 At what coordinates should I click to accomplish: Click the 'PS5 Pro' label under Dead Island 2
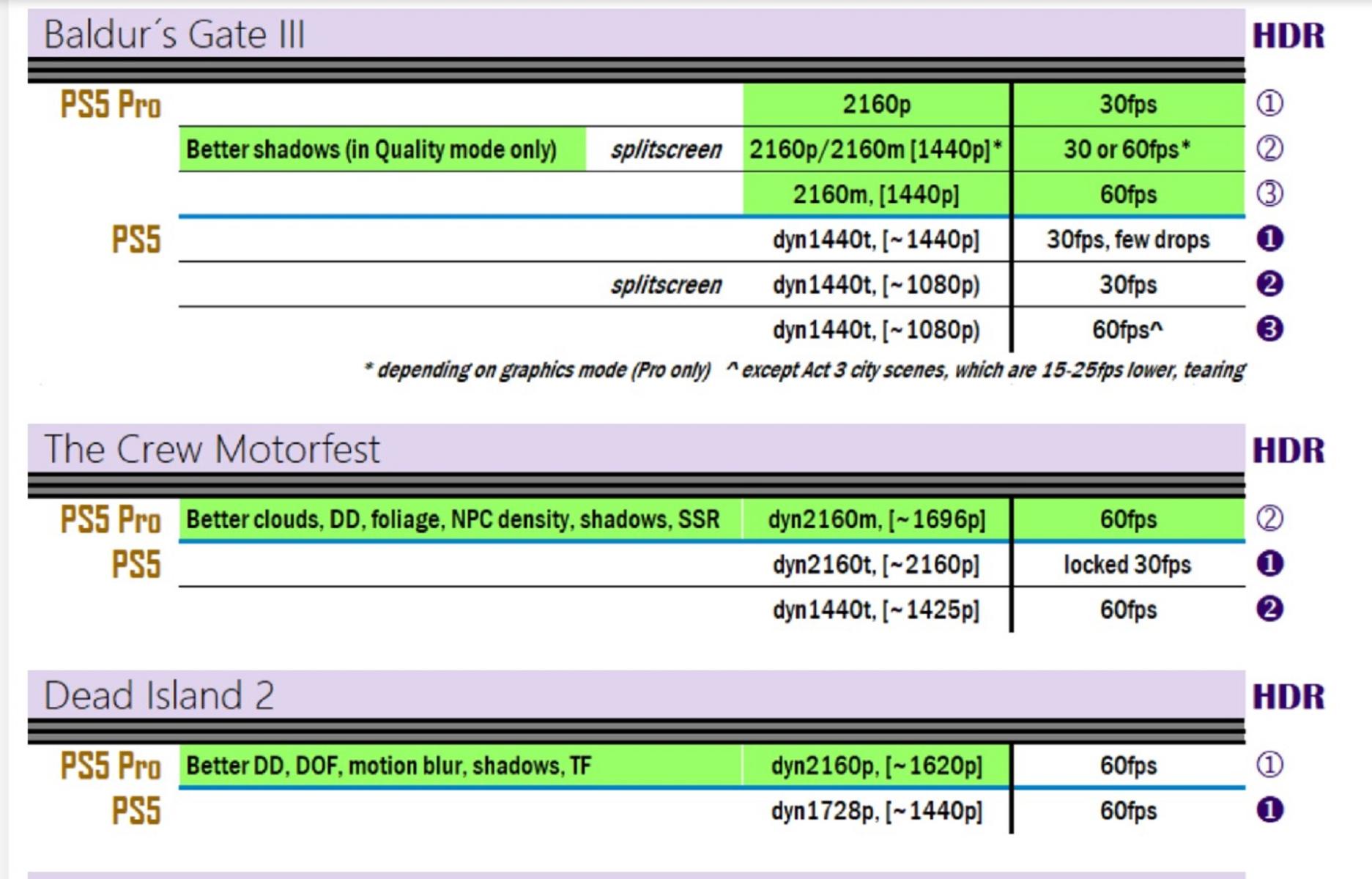coord(111,766)
